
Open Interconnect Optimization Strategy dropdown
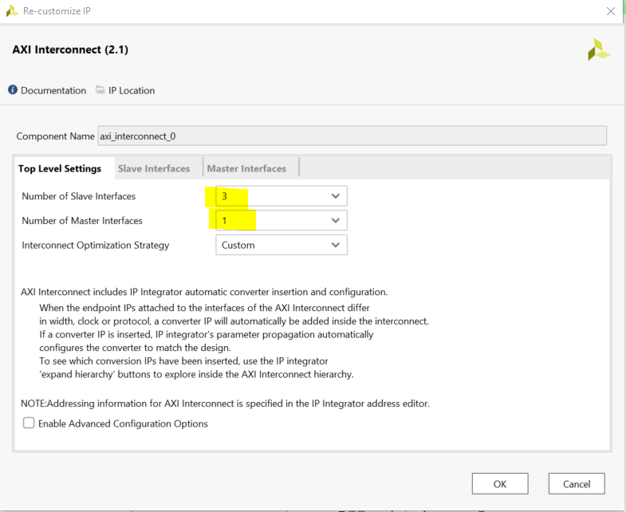281,245
